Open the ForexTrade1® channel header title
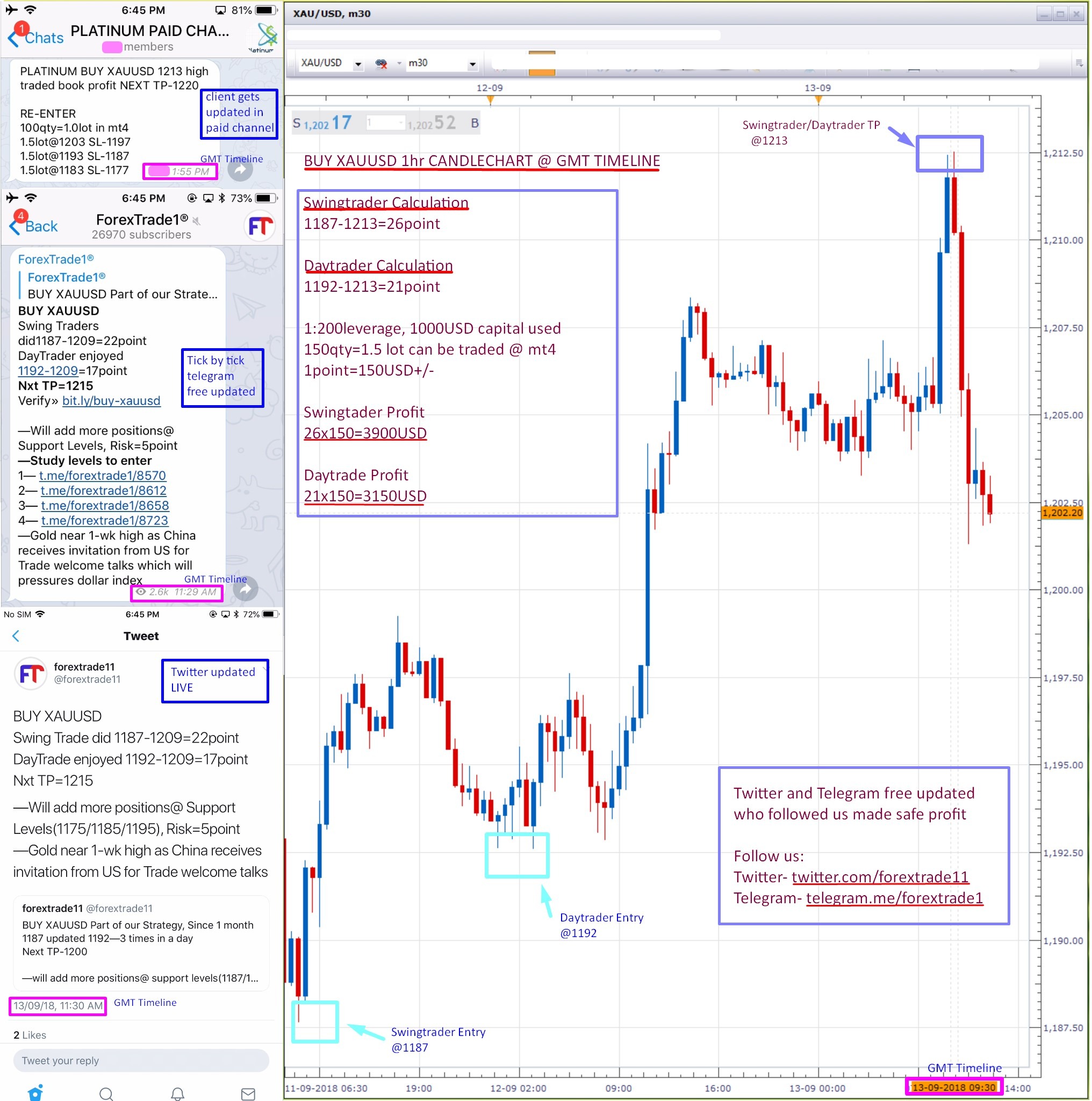 (x=142, y=220)
